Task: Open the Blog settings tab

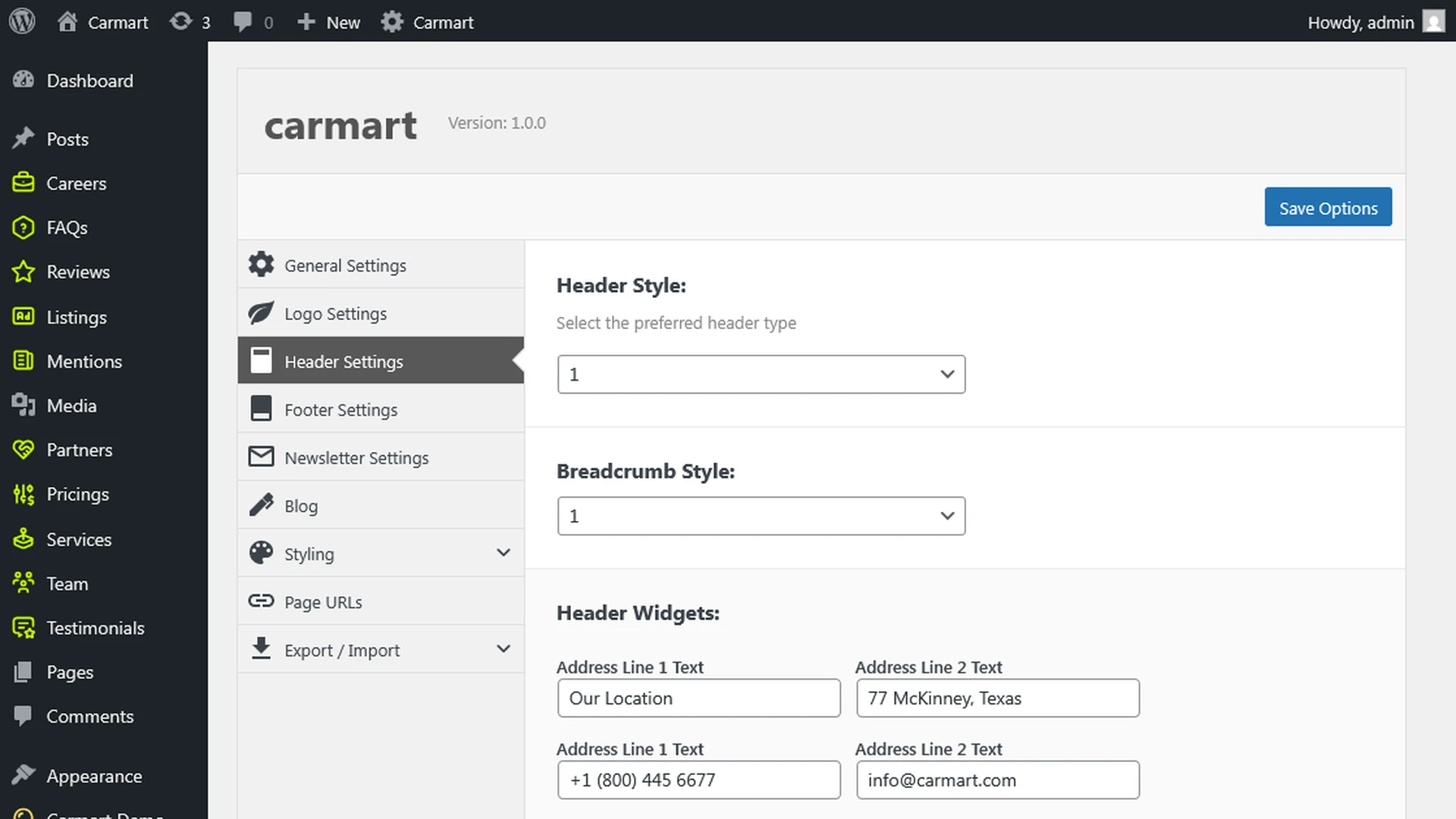Action: (x=381, y=506)
